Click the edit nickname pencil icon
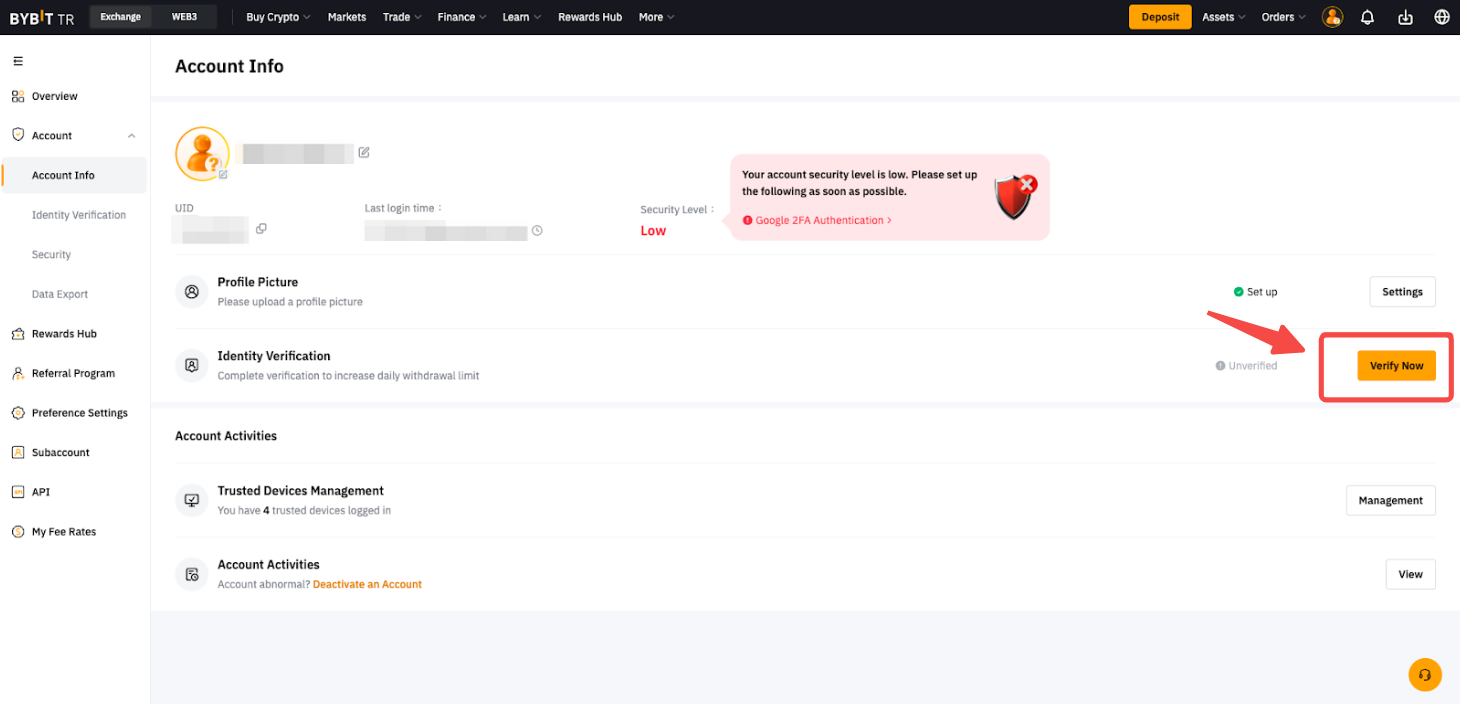The image size is (1460, 705). click(x=364, y=152)
